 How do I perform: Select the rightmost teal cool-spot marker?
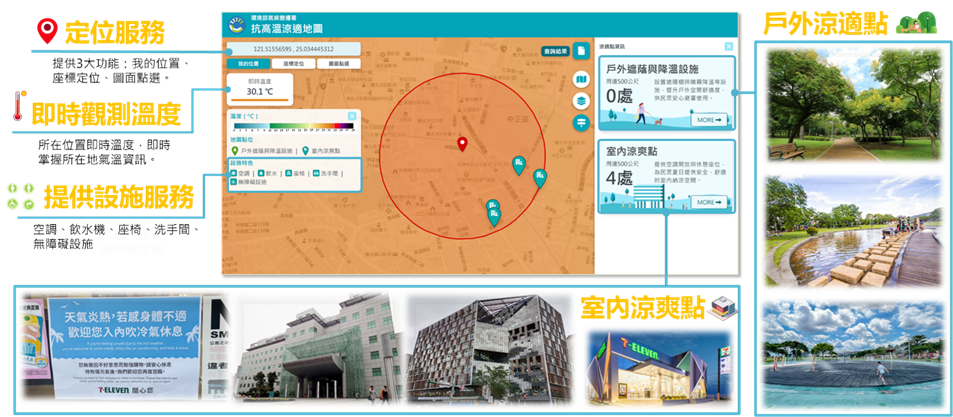[540, 179]
